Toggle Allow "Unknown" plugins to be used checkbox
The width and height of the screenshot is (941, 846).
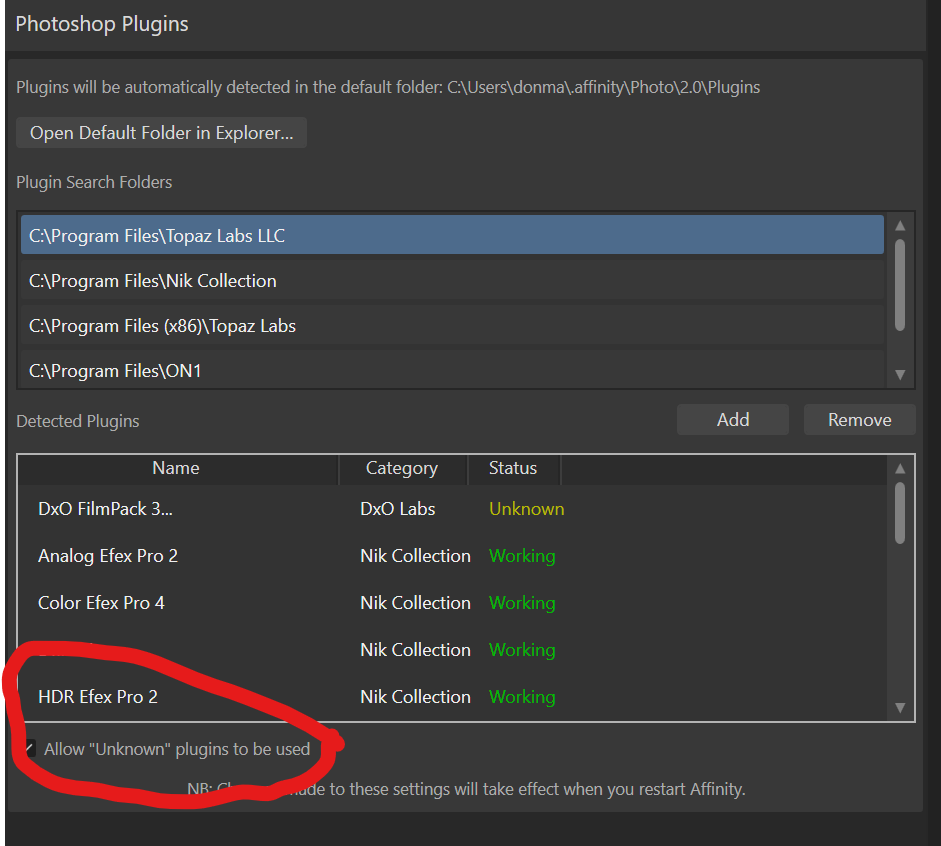28,748
